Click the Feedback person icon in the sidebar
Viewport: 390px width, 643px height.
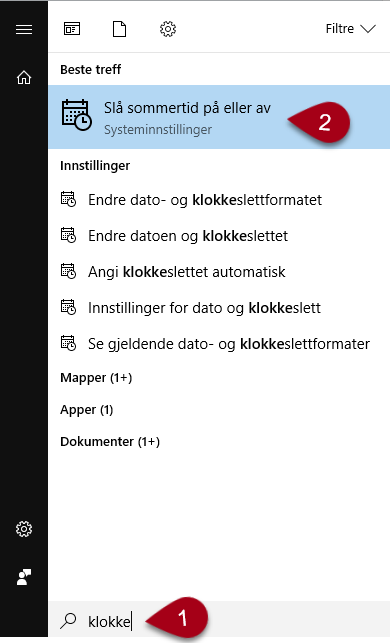[24, 577]
